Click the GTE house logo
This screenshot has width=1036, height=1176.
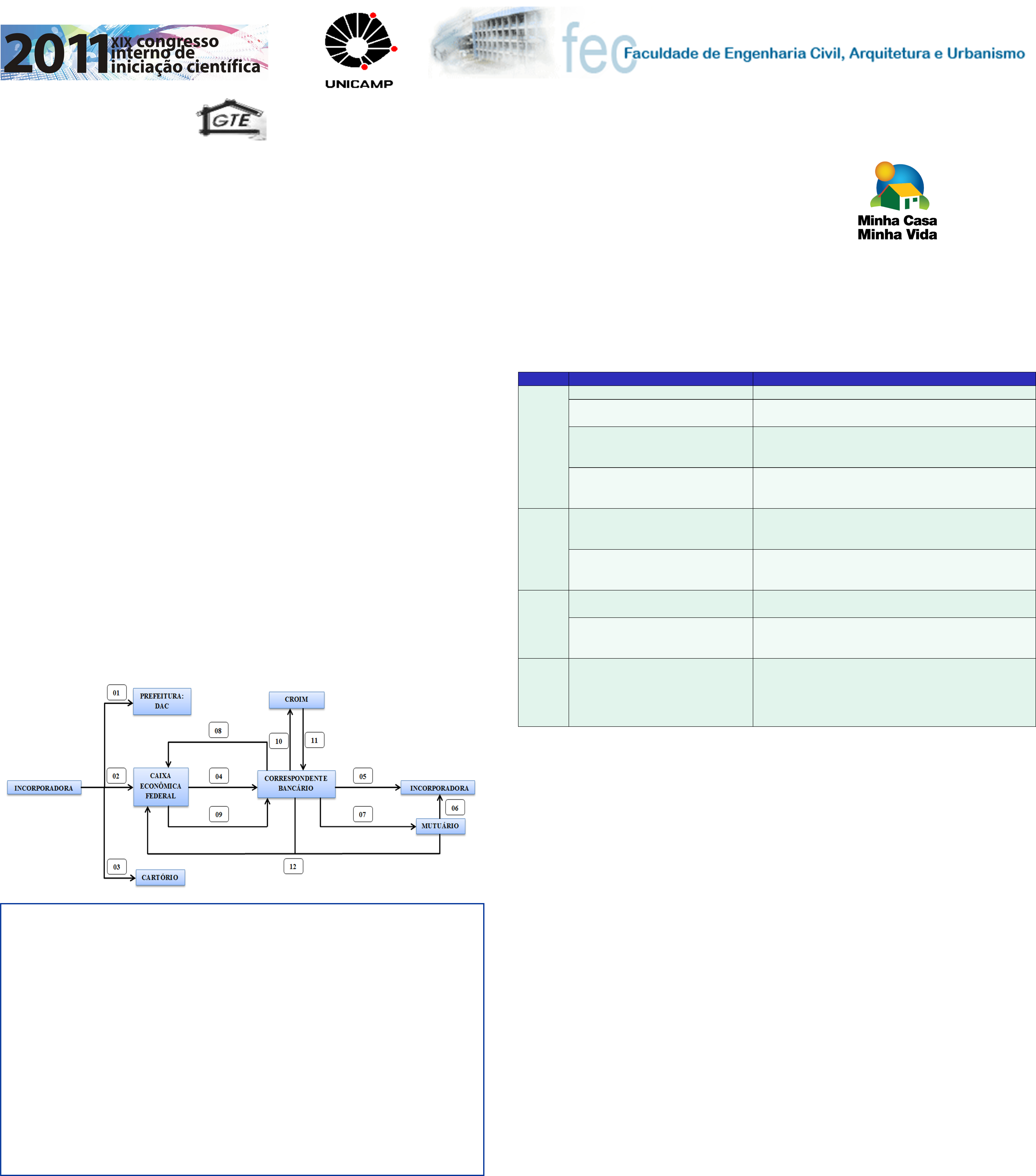(231, 120)
